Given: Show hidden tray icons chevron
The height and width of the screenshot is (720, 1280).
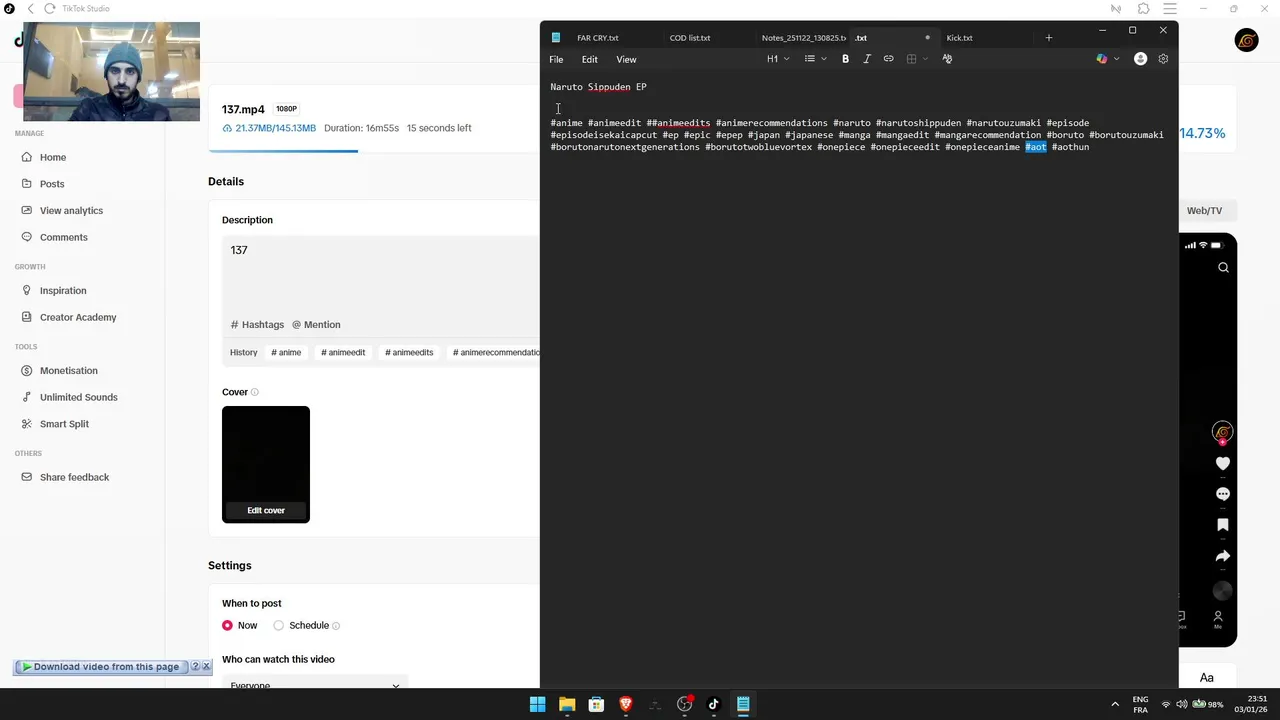Looking at the screenshot, I should click(x=1115, y=704).
